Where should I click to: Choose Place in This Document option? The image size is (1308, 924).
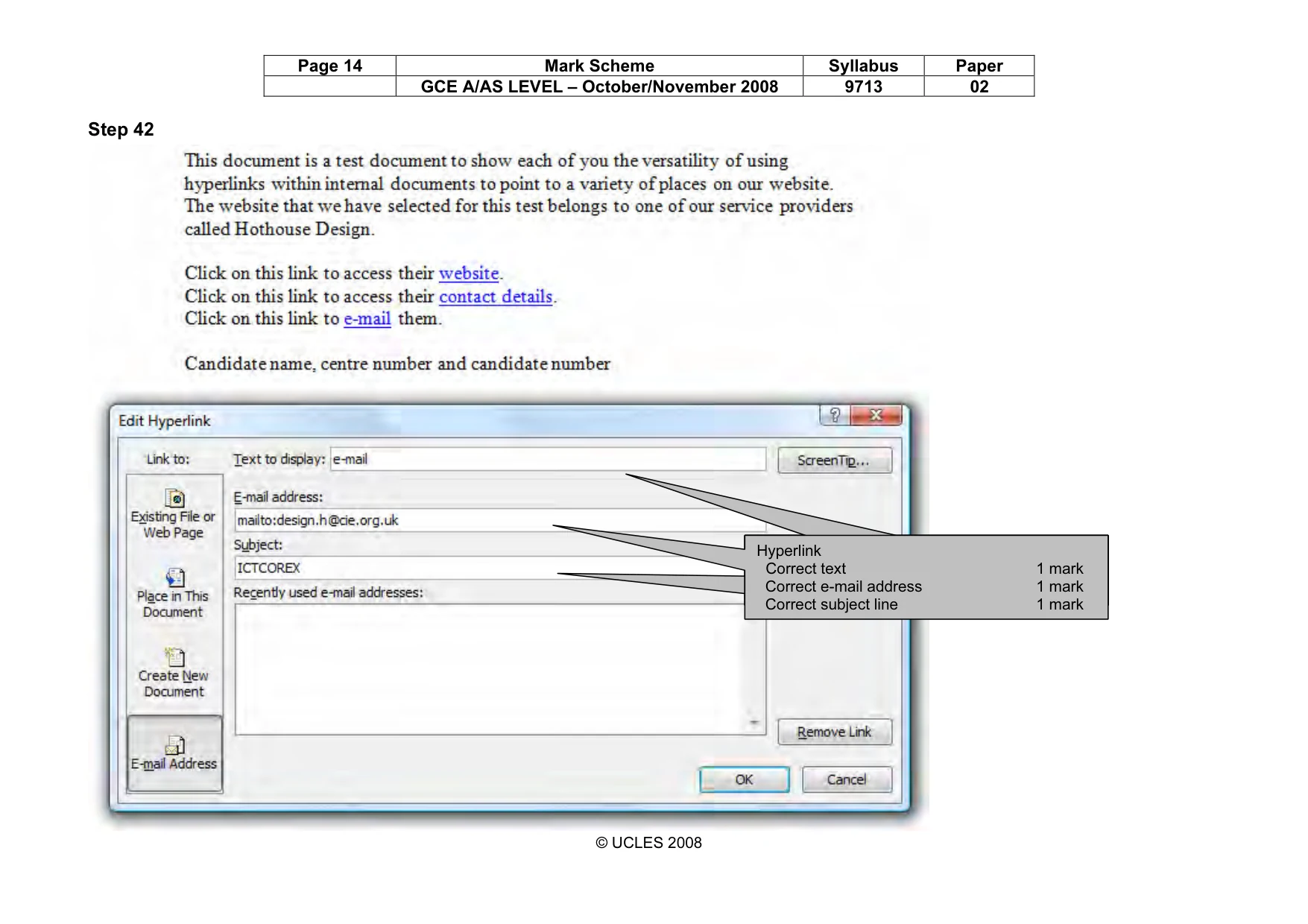click(x=174, y=593)
